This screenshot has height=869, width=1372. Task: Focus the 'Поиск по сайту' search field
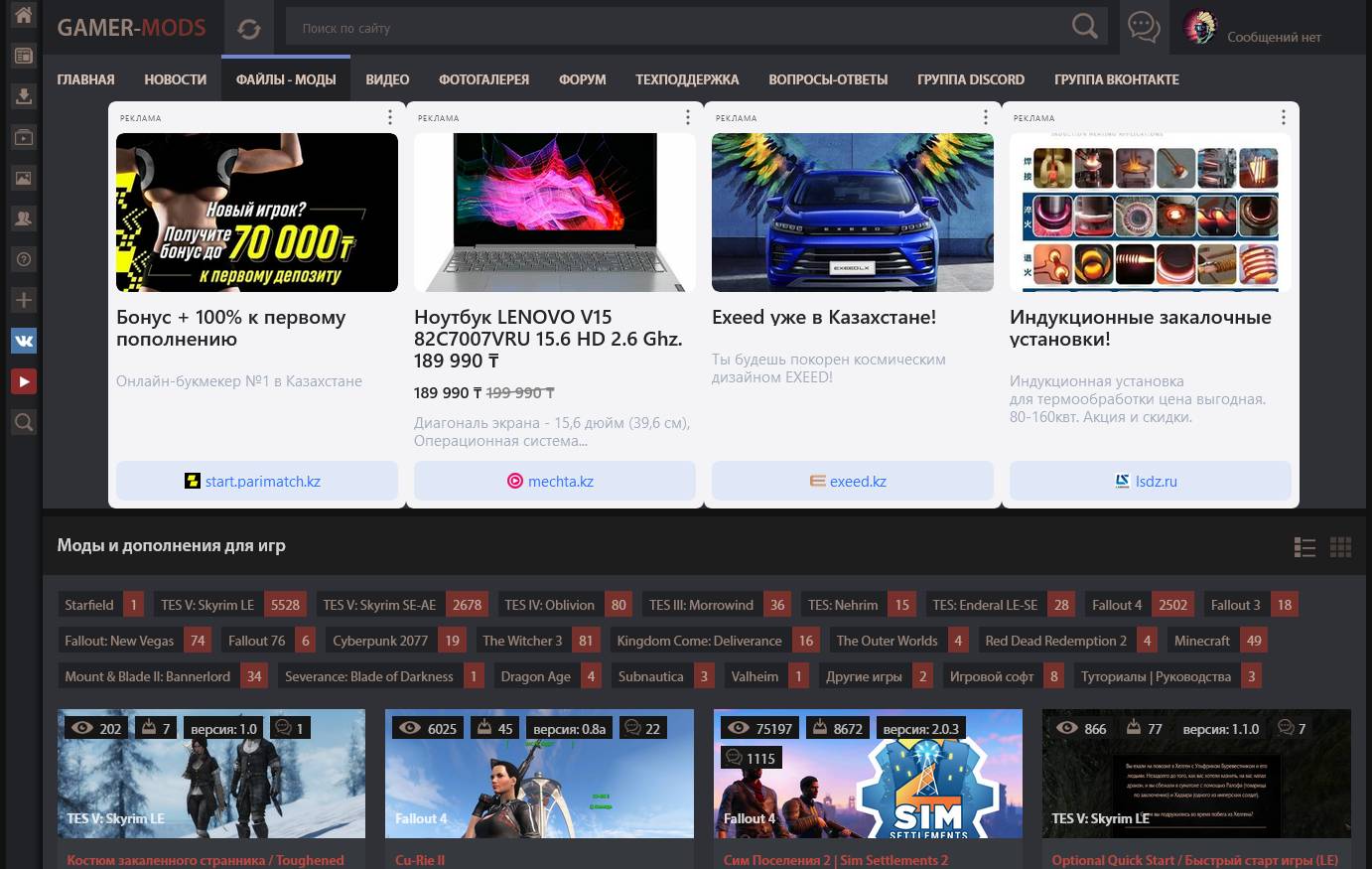pyautogui.click(x=675, y=28)
